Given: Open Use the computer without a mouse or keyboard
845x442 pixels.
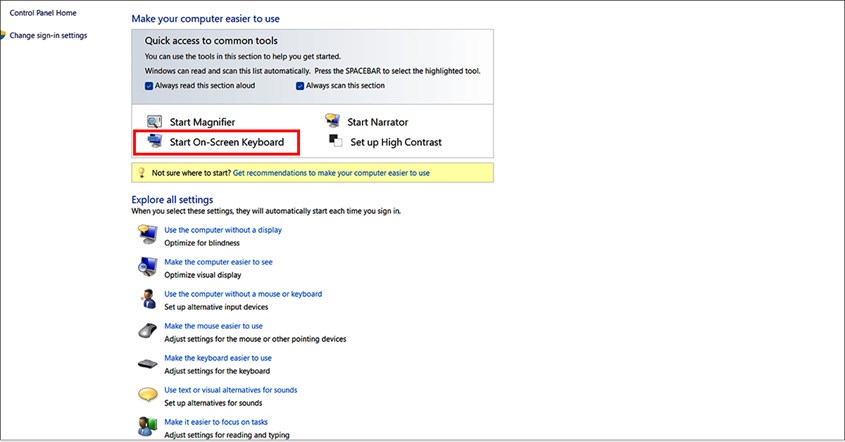Looking at the screenshot, I should coord(243,294).
